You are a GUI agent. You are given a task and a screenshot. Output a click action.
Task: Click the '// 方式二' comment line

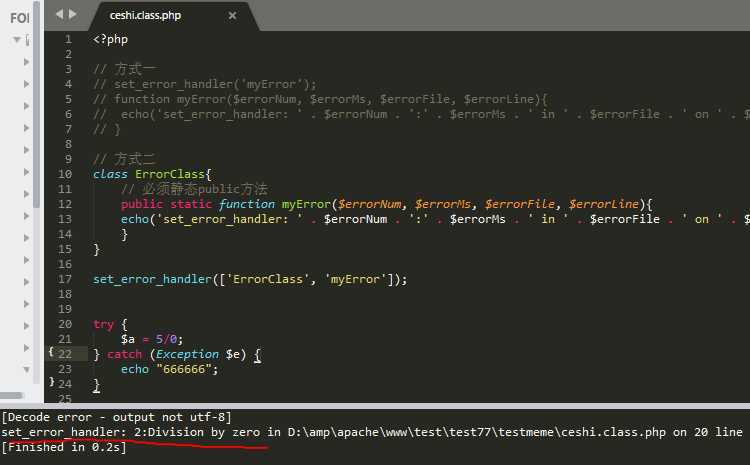coord(124,159)
